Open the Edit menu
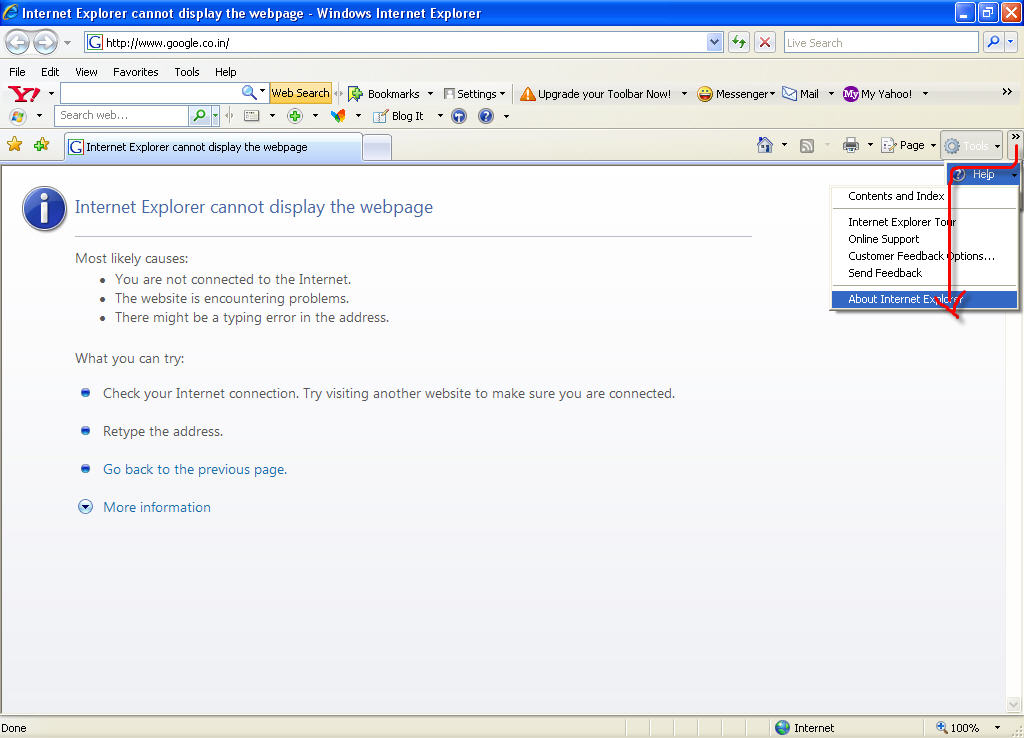 [50, 72]
